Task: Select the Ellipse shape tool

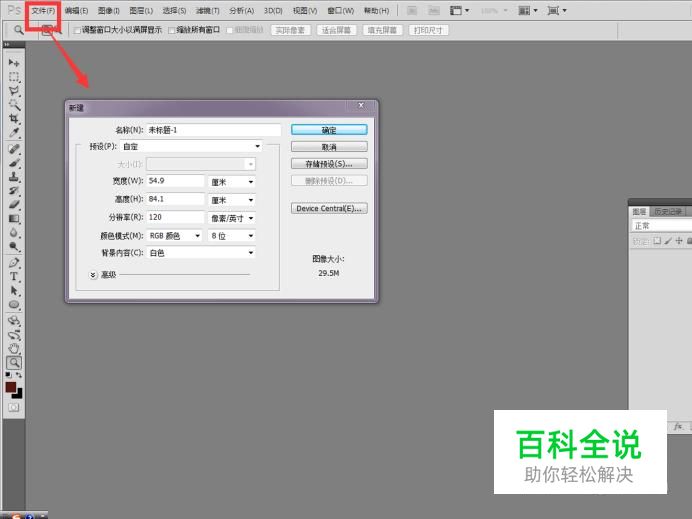Action: tap(14, 305)
